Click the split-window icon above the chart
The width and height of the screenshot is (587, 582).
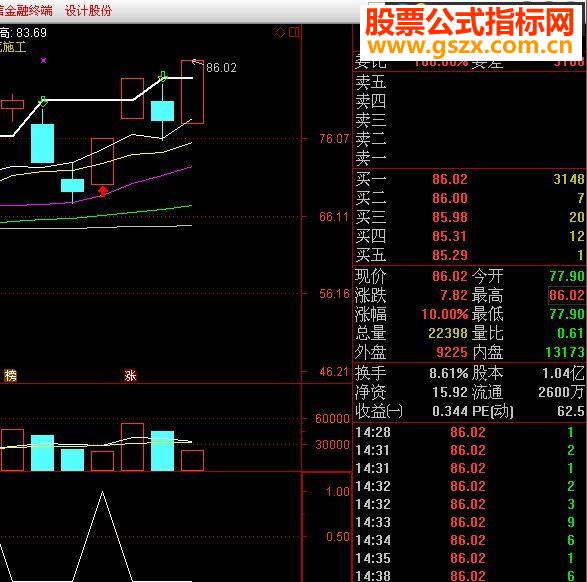[x=294, y=33]
